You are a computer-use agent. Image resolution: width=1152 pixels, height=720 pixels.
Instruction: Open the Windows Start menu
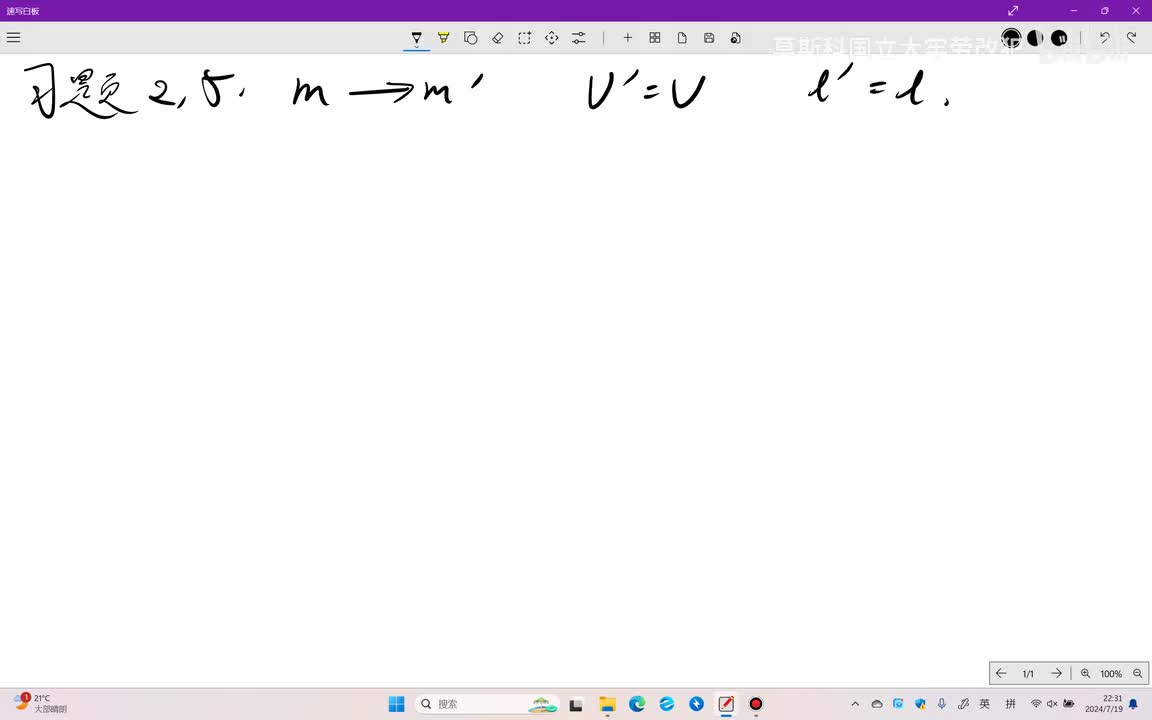point(396,704)
